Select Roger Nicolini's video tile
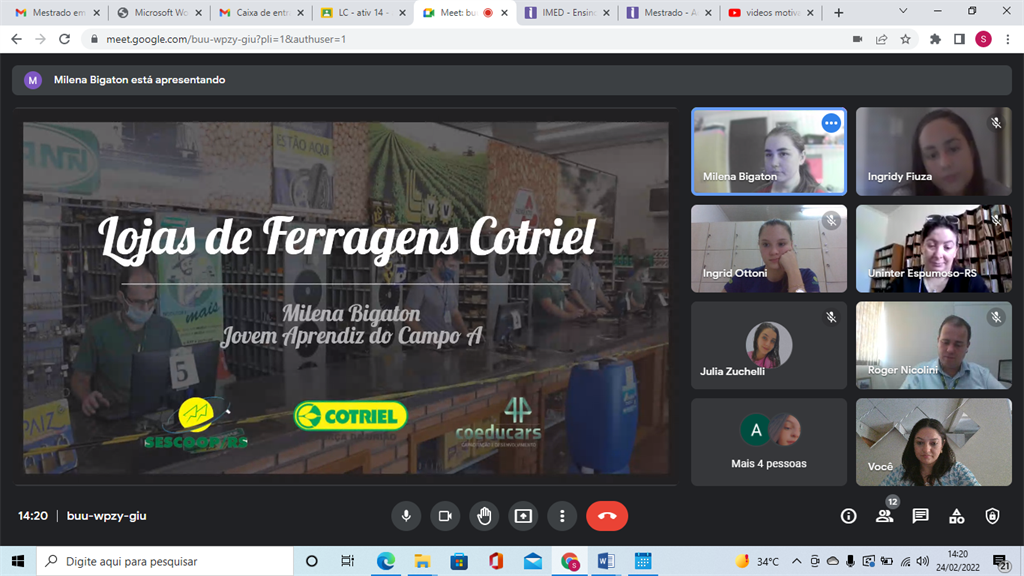1024x576 pixels. click(934, 345)
